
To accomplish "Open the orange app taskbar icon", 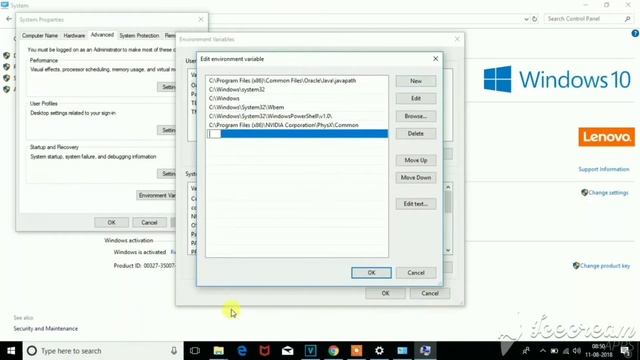I will tap(356, 351).
